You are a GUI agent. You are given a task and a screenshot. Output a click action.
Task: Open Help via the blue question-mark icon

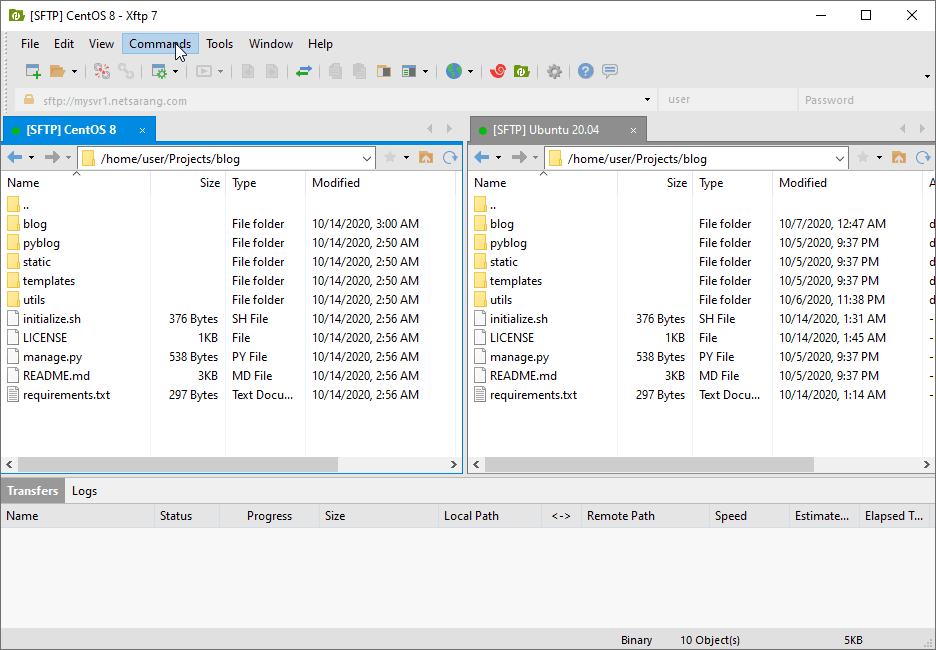[586, 72]
